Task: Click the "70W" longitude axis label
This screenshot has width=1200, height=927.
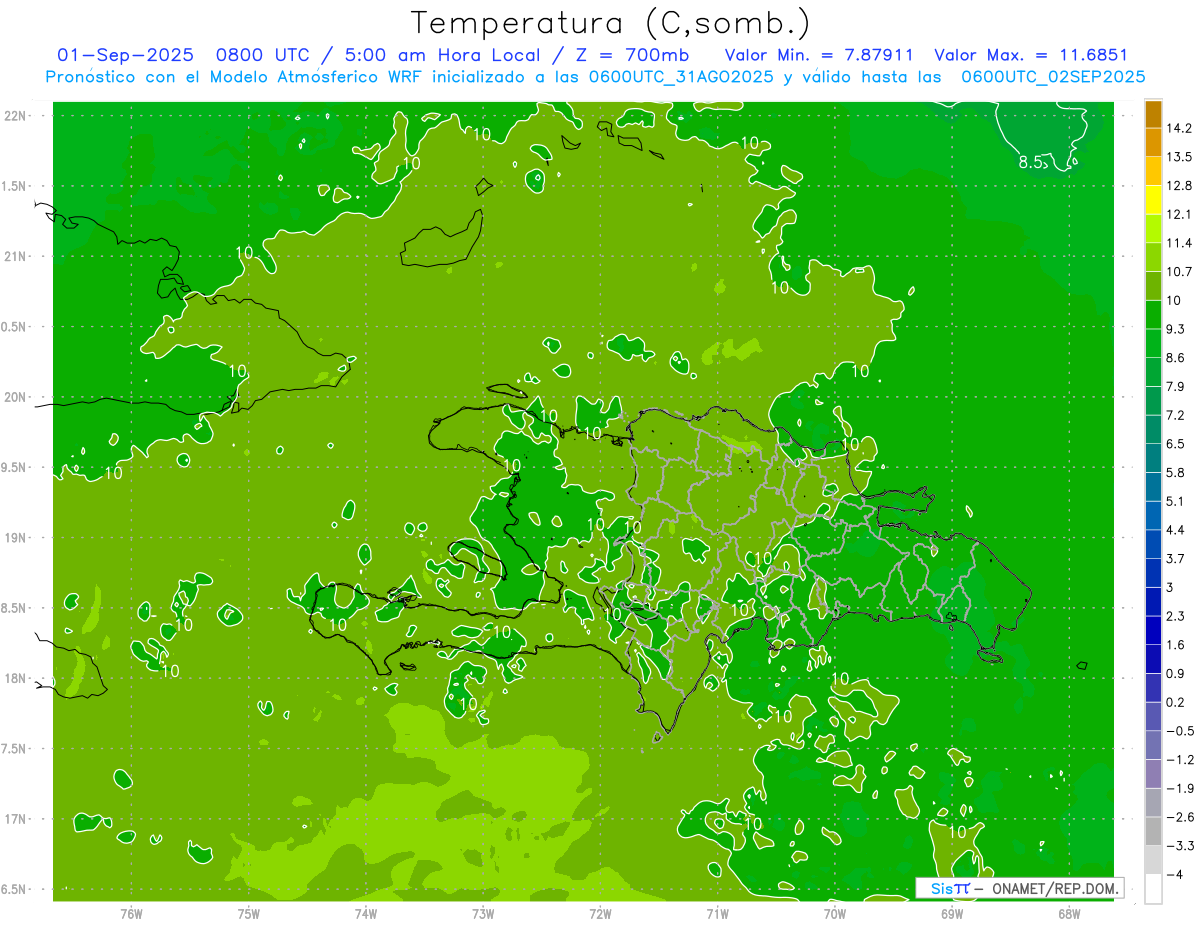Action: (x=834, y=912)
